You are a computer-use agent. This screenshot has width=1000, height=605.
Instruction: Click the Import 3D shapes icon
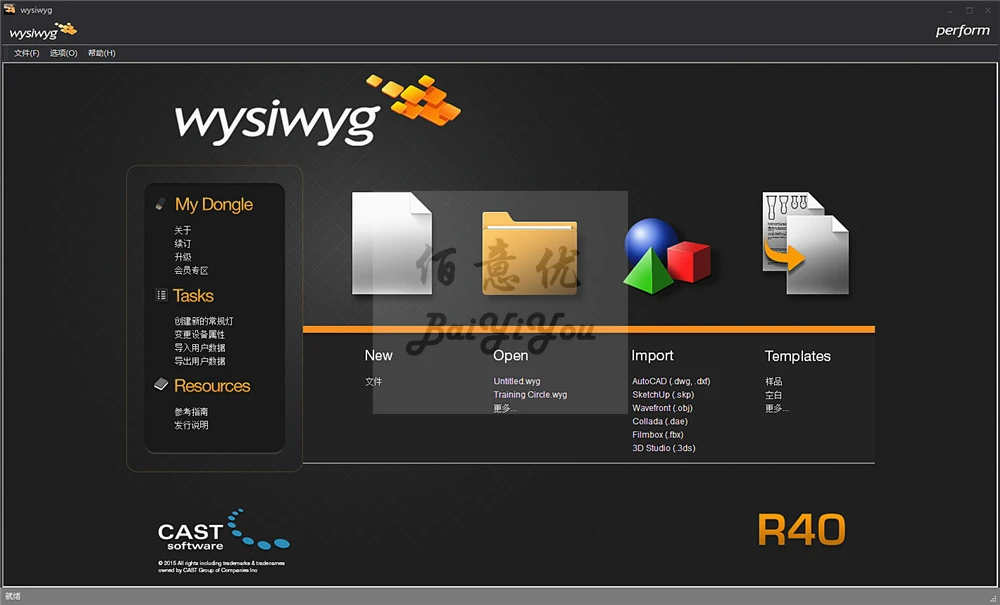(x=667, y=256)
